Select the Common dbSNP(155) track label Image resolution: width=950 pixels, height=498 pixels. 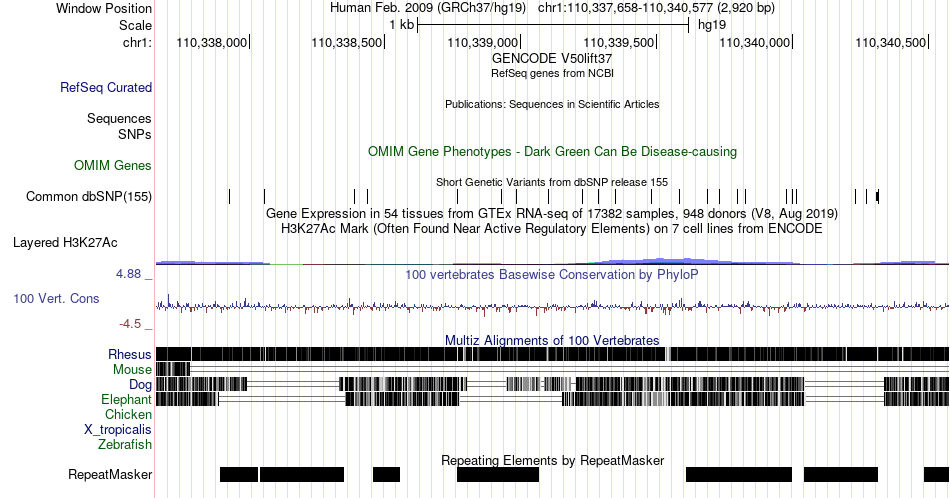(89, 197)
